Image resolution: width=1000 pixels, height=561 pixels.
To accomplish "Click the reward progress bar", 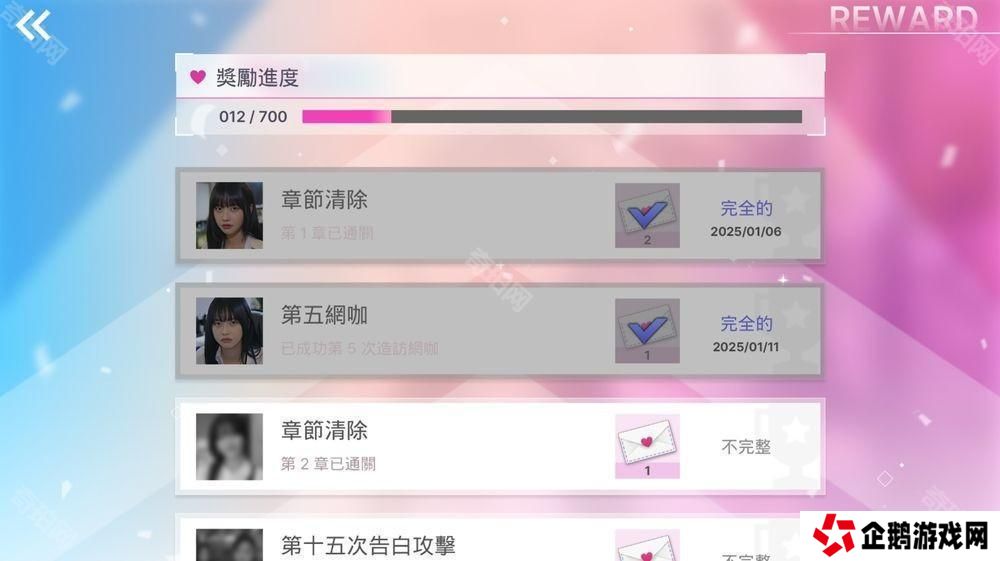I will point(552,117).
